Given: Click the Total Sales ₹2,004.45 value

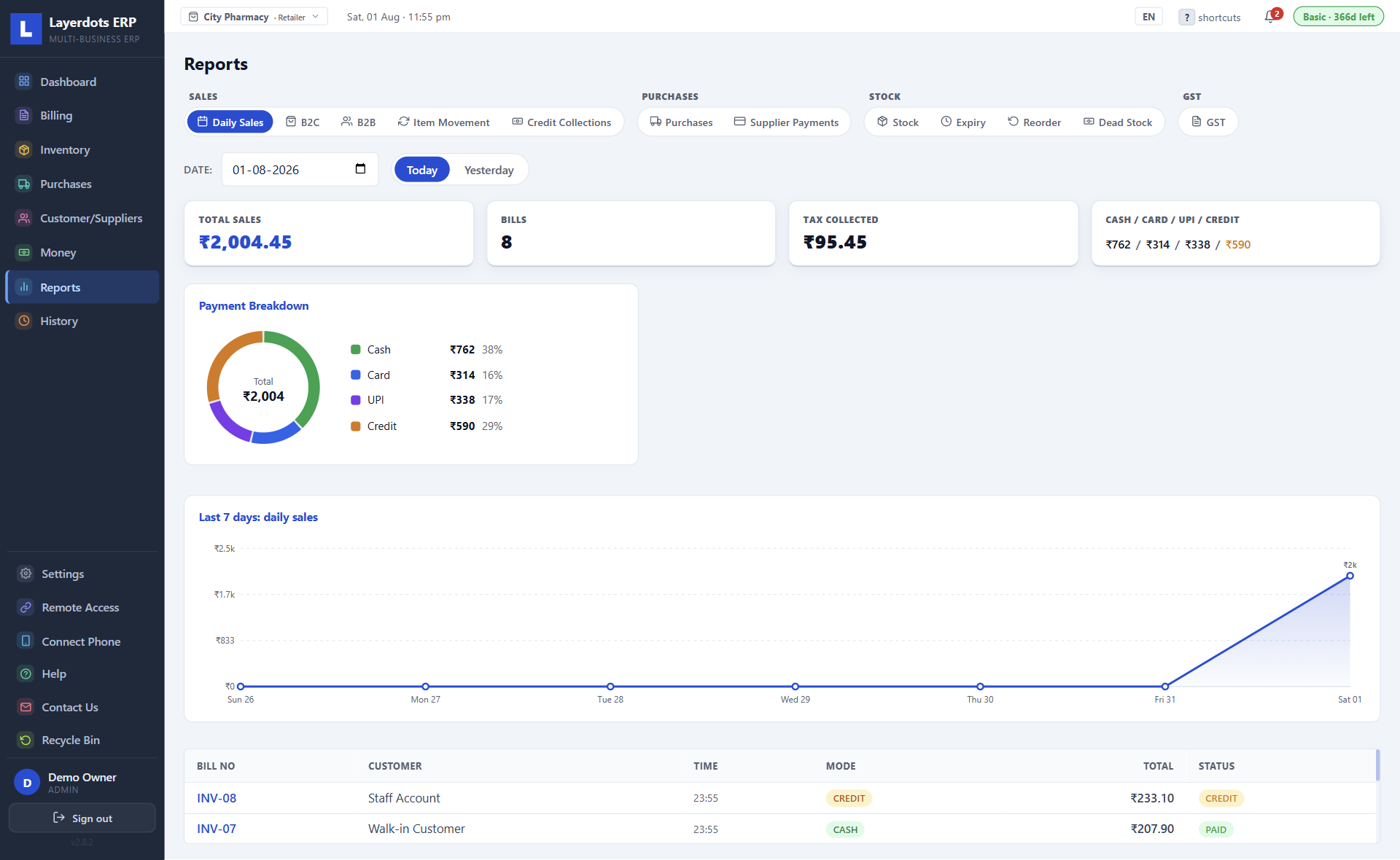Looking at the screenshot, I should (245, 242).
